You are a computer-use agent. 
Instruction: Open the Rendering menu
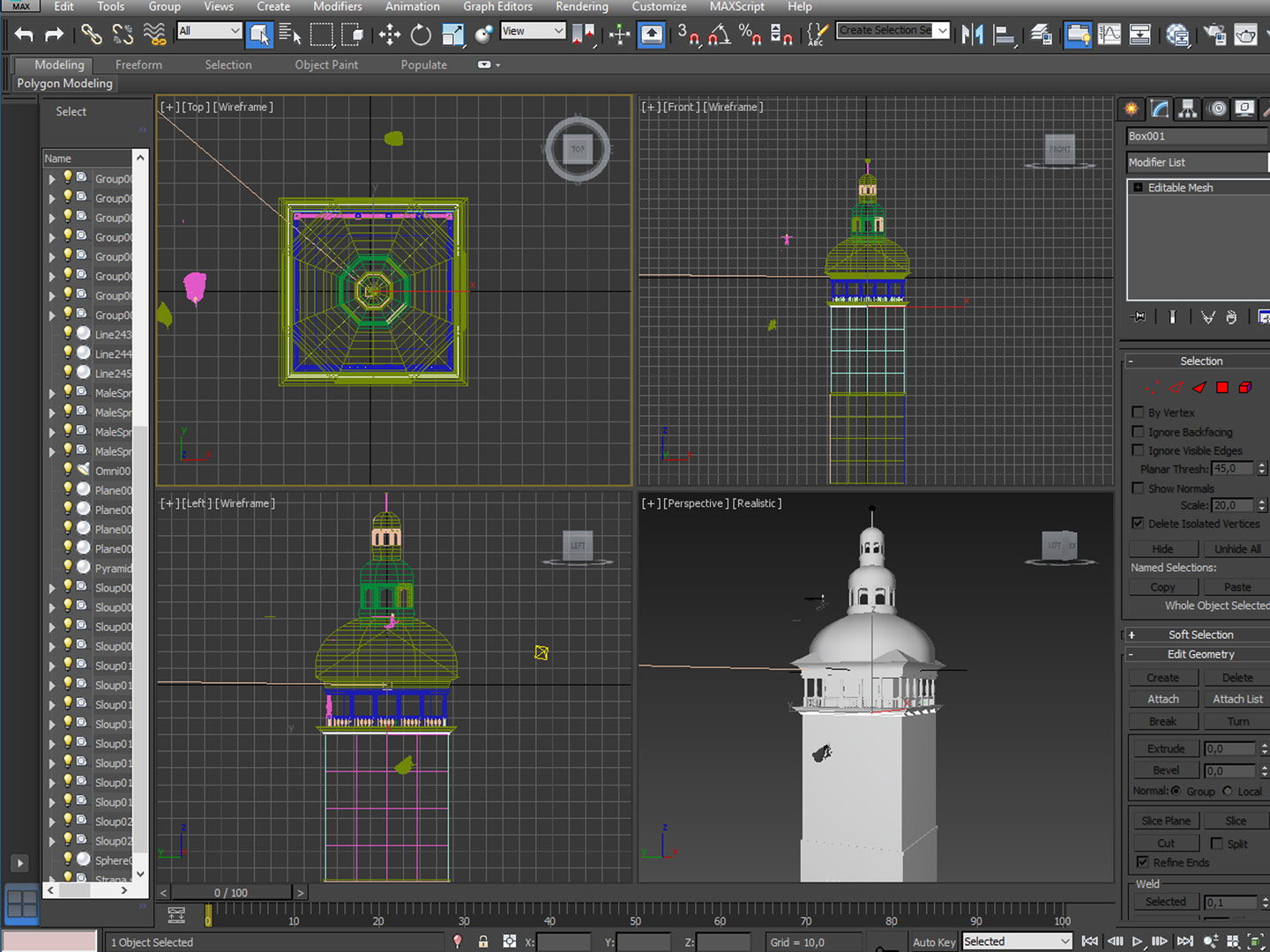(x=582, y=6)
